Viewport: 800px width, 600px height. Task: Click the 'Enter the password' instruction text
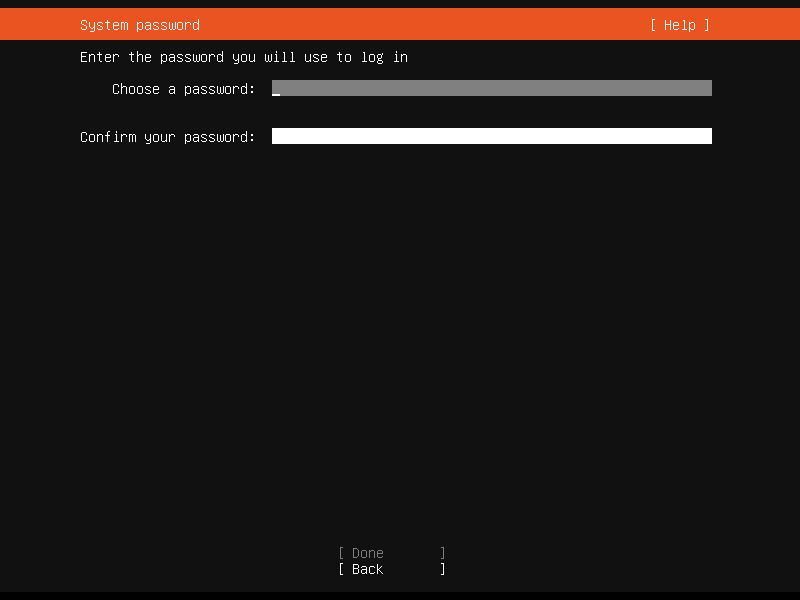pyautogui.click(x=243, y=57)
